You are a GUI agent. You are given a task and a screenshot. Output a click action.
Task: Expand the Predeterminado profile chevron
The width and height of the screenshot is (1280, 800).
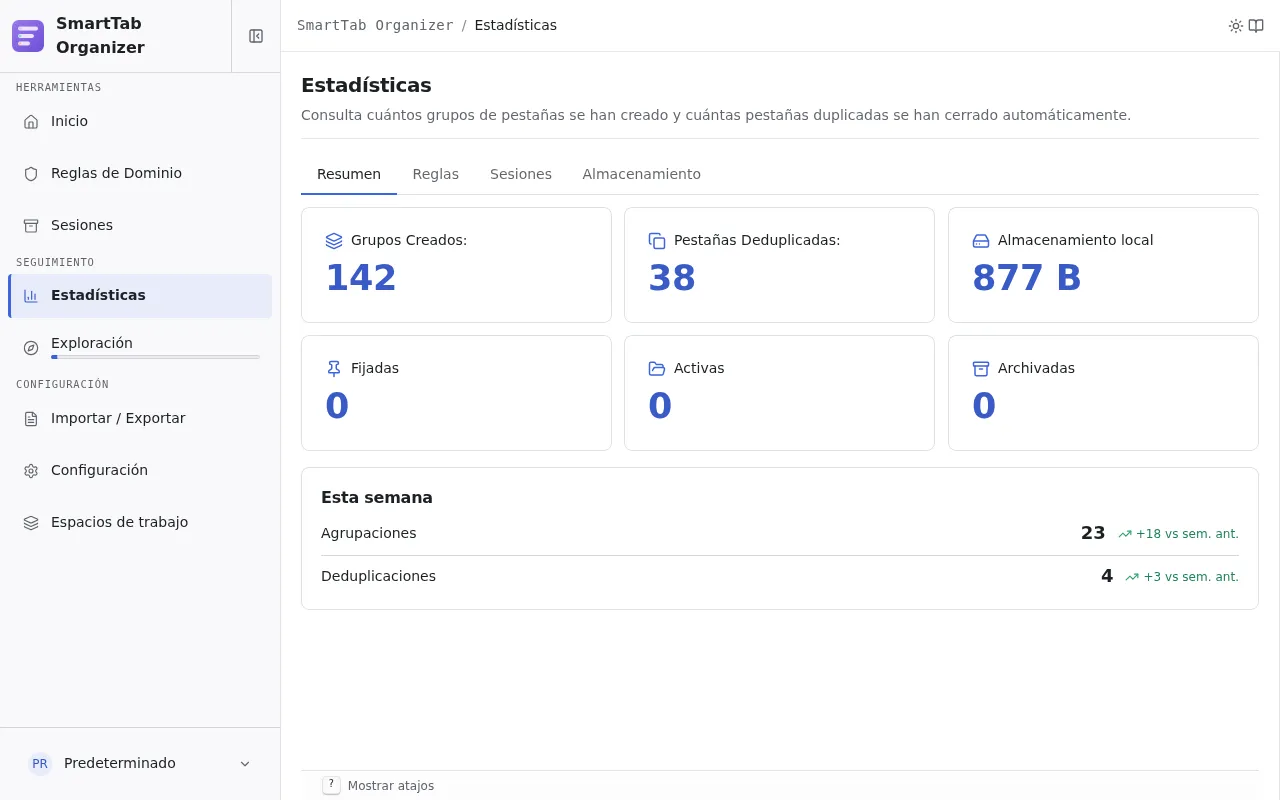(245, 763)
